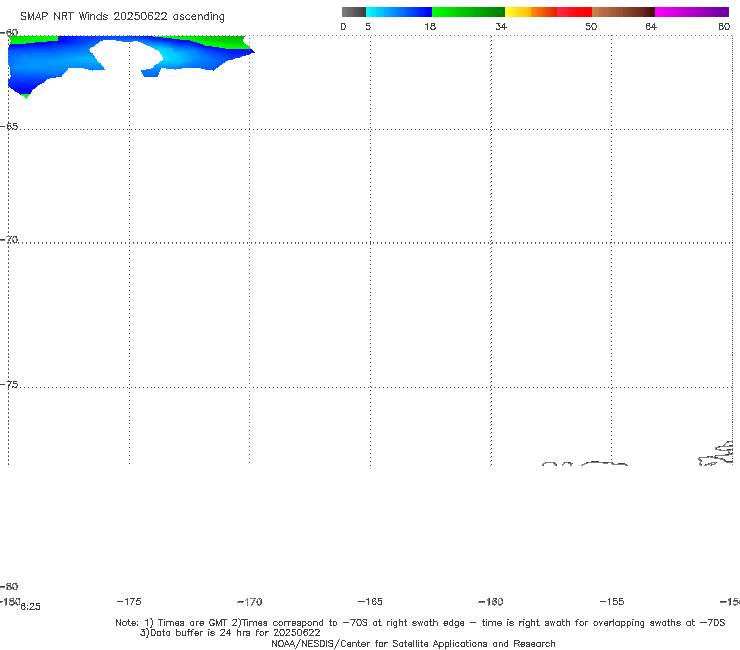
Task: Click latitude label '-65'
Action: [x=9, y=127]
